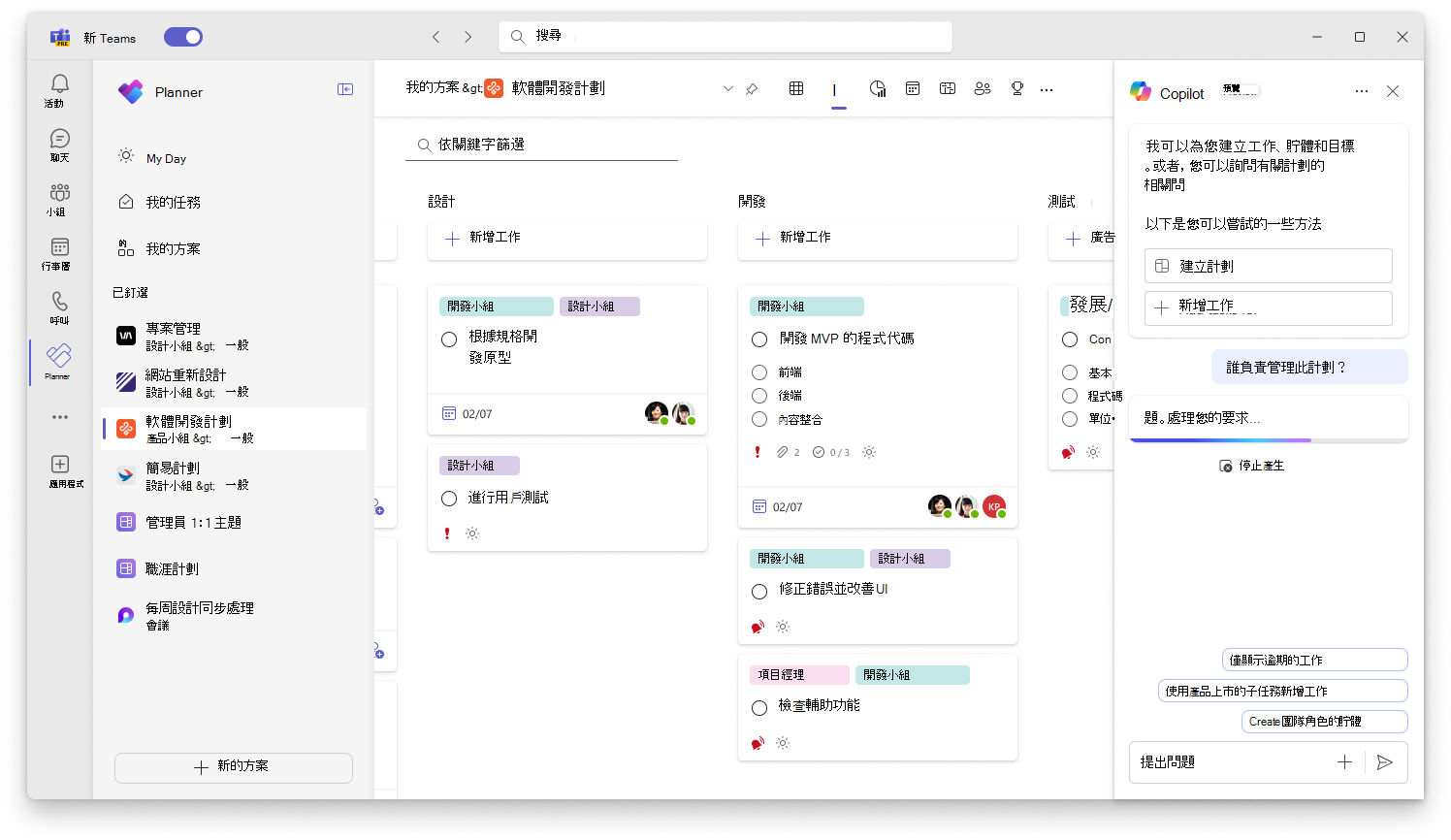Screen dimensions: 1451x840
Task: Go forward in Teams history
Action: (x=468, y=37)
